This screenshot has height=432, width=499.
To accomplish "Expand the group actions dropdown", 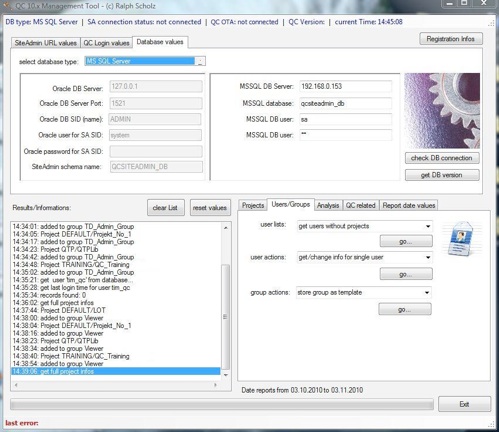I will (427, 293).
